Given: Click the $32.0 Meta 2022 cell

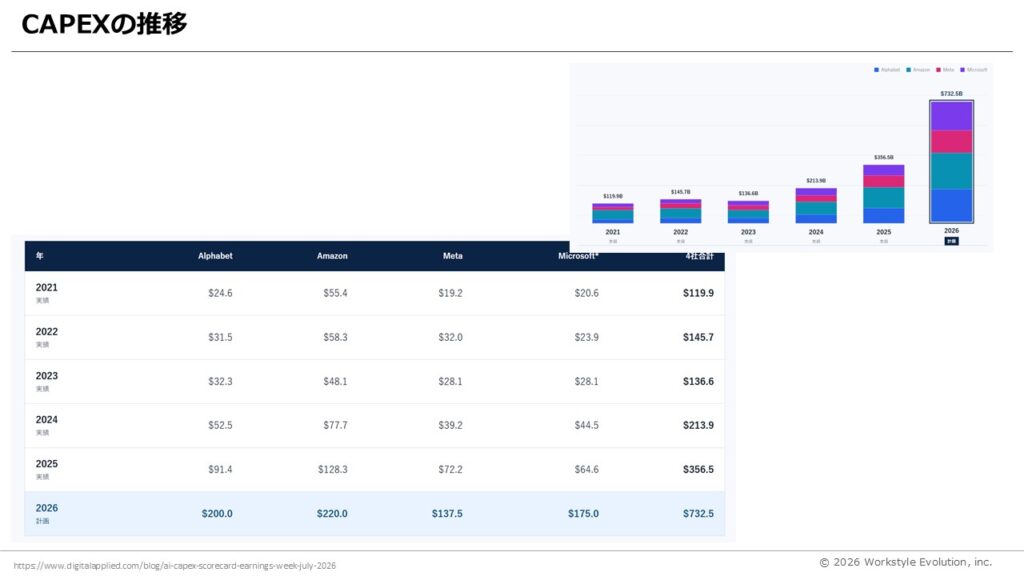Looking at the screenshot, I should pos(450,338).
